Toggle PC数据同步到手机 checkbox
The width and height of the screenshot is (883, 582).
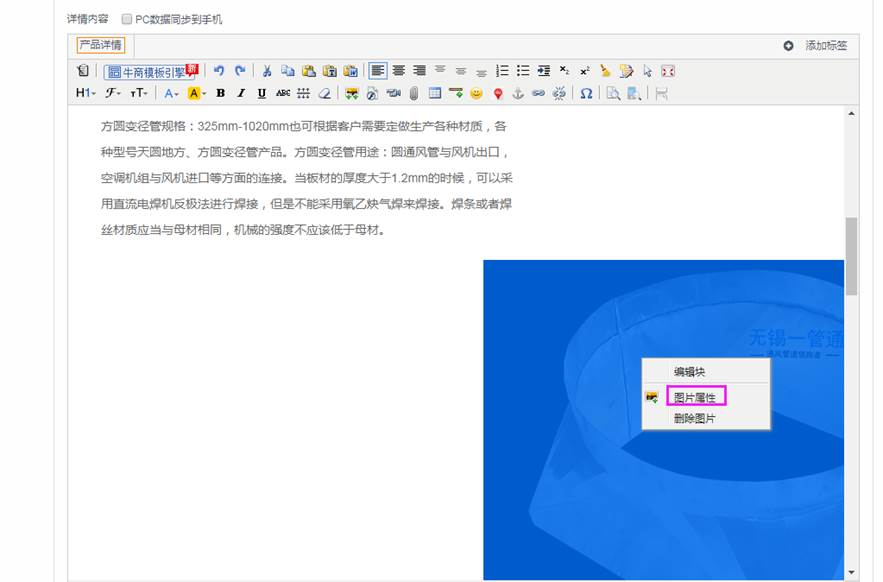coord(127,19)
